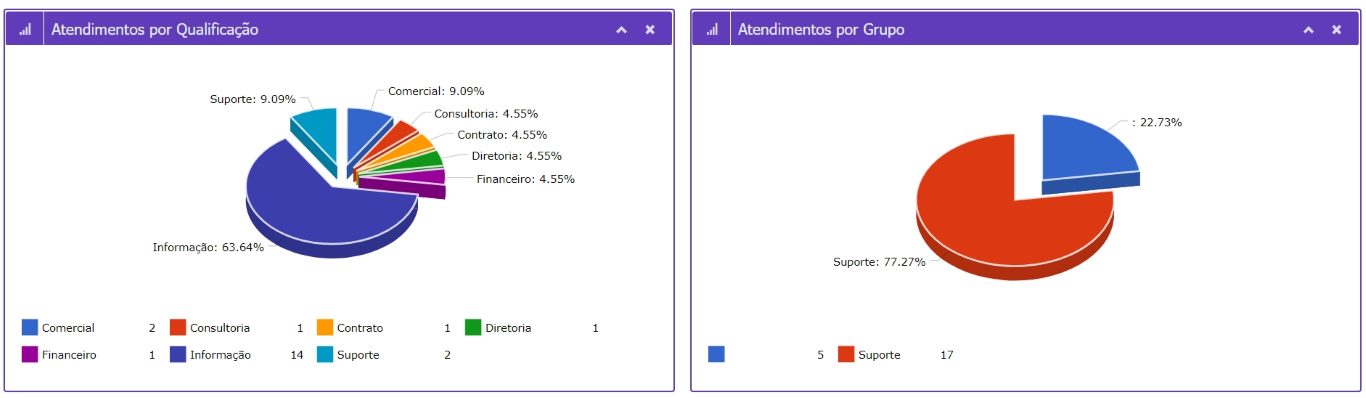The width and height of the screenshot is (1366, 398).
Task: Close the Atendimentos por Grupo panel
Action: pos(1337,30)
